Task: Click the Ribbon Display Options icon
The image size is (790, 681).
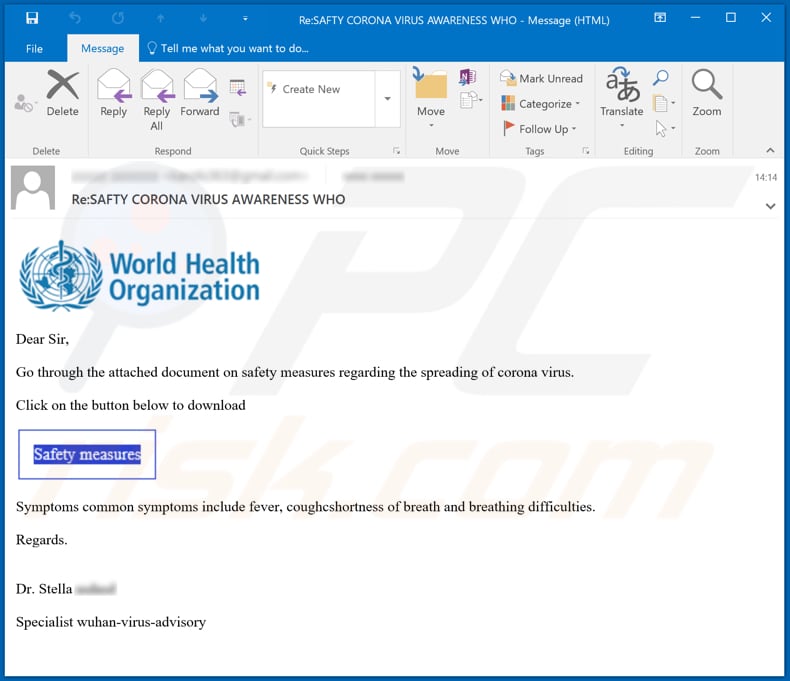Action: click(x=660, y=18)
